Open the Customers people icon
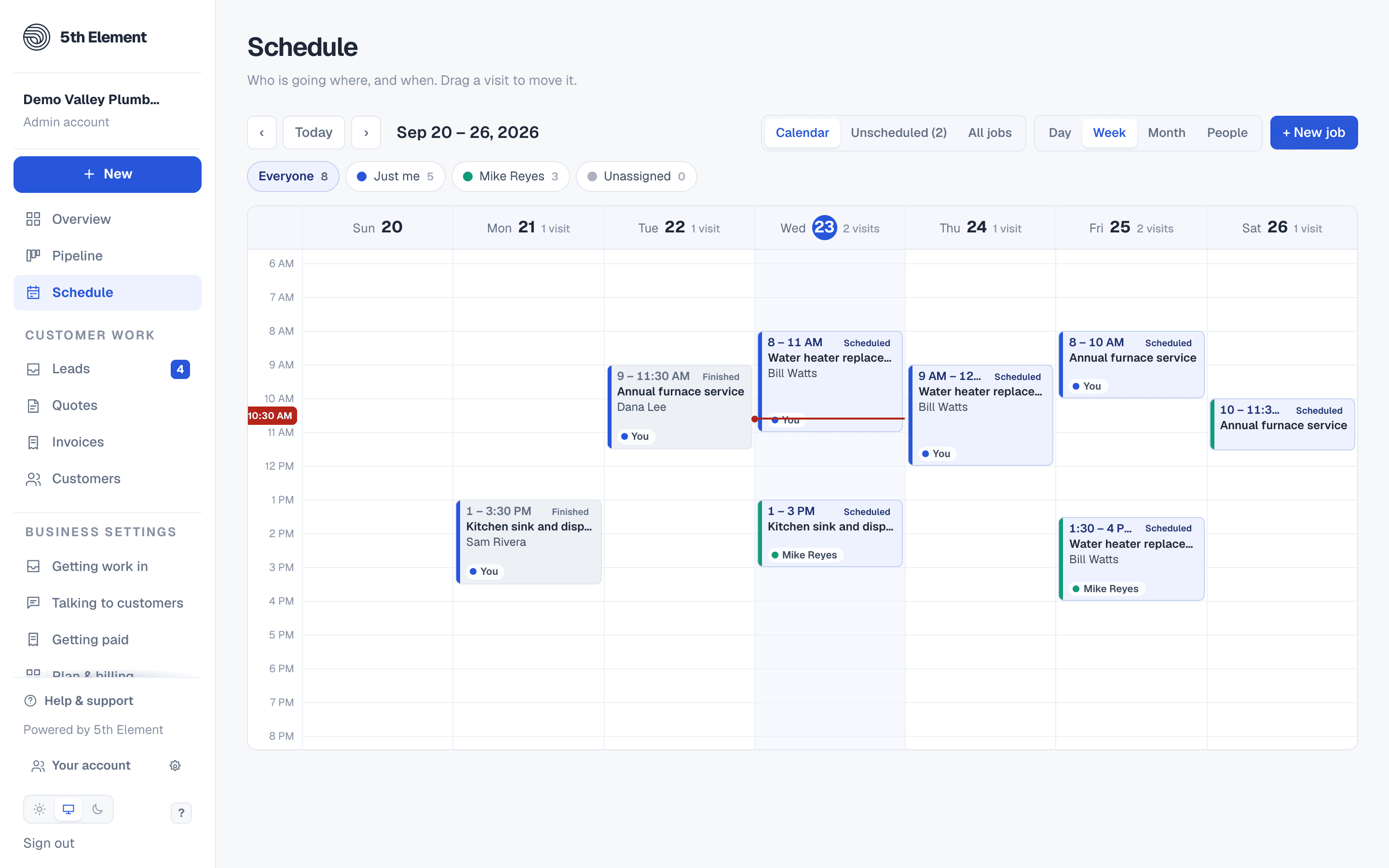The width and height of the screenshot is (1389, 868). tap(33, 479)
